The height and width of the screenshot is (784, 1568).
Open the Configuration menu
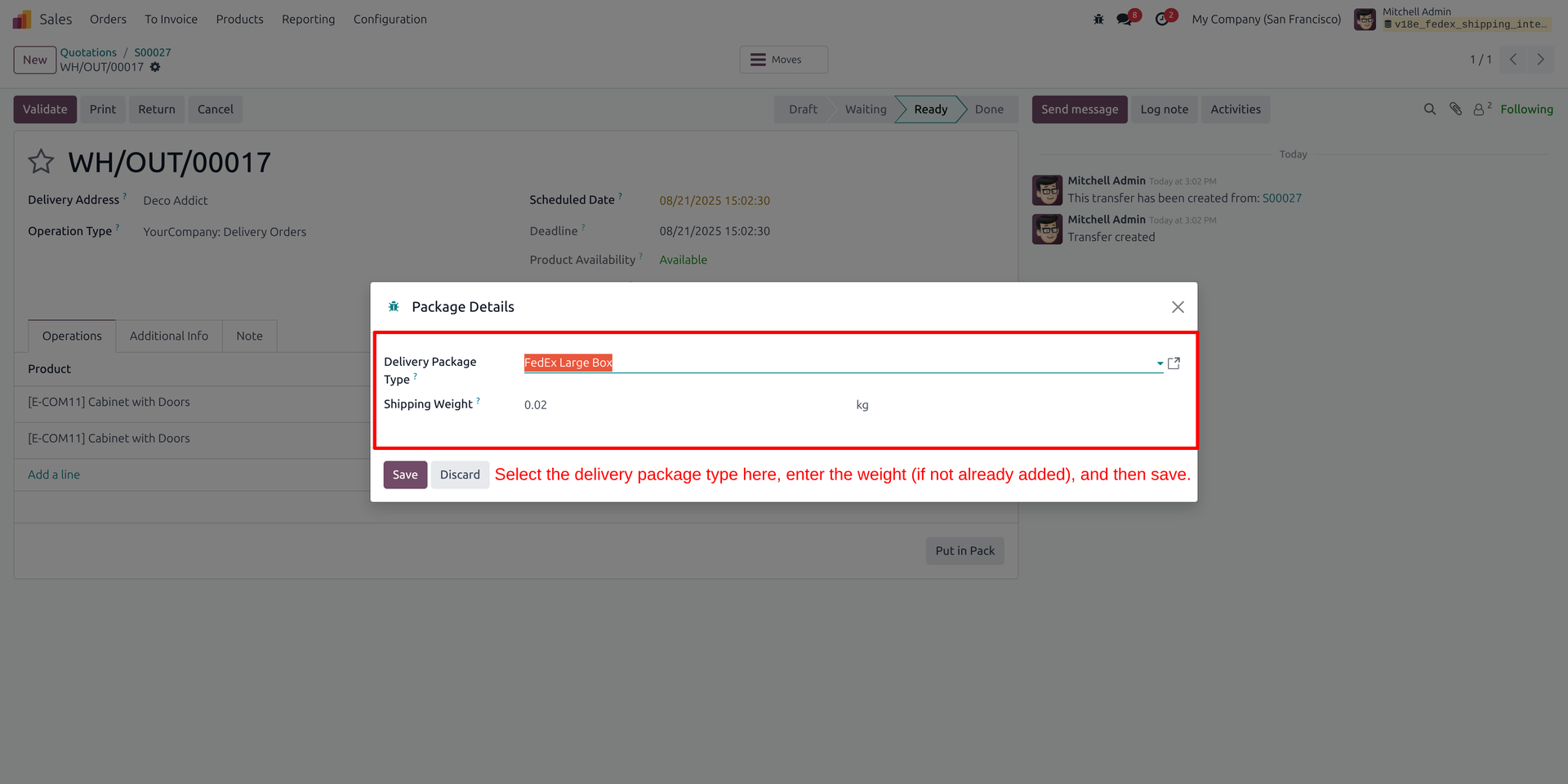(390, 19)
